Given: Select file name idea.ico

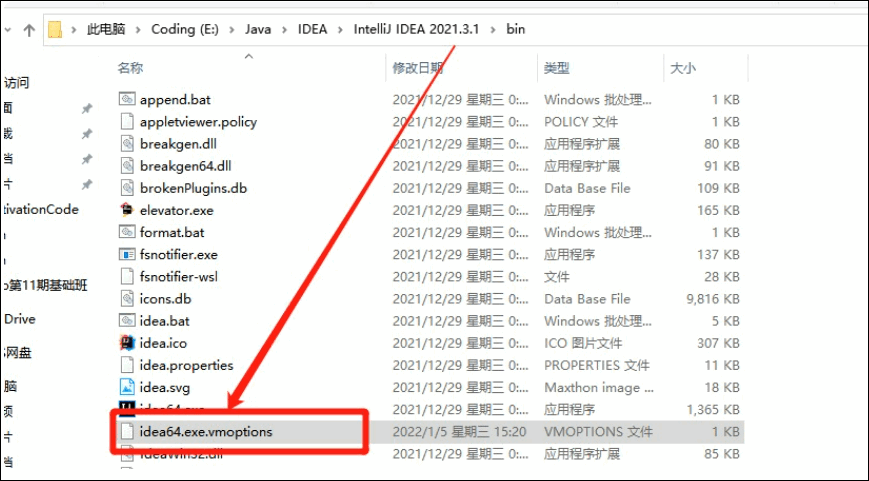Looking at the screenshot, I should click(163, 344).
